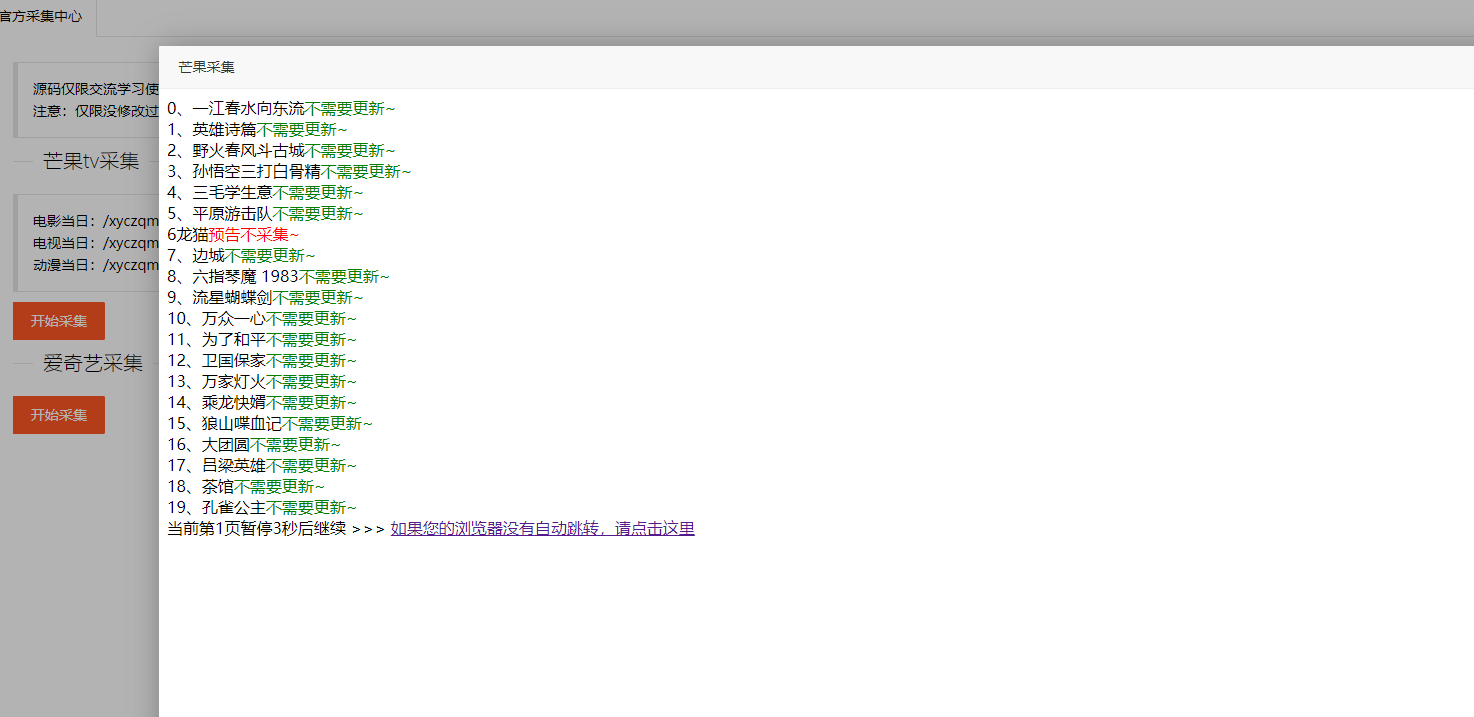1474x717 pixels.
Task: Click the 源码仅限交流学习 notice text
Action: coord(96,89)
